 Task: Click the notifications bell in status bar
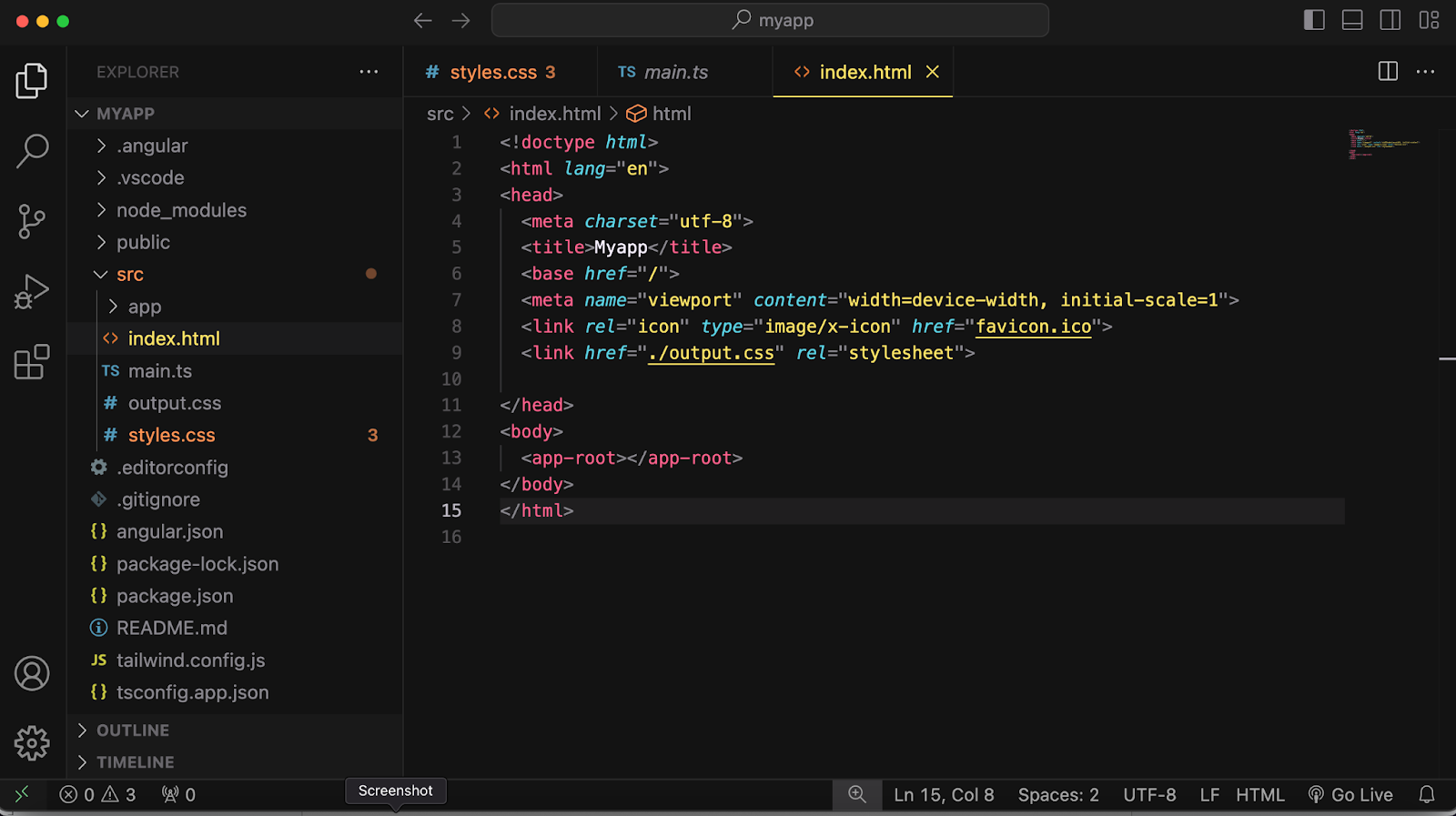(1426, 794)
